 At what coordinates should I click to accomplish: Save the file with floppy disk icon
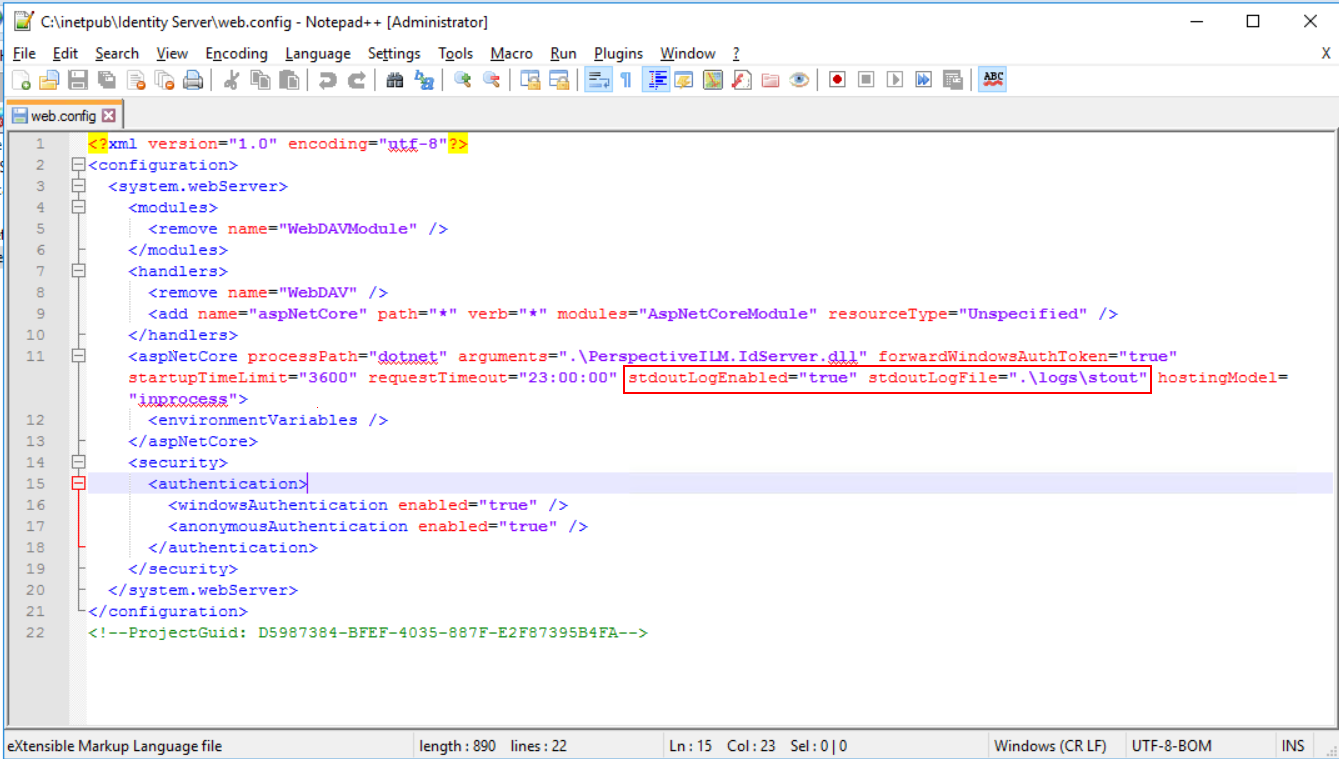(x=78, y=81)
